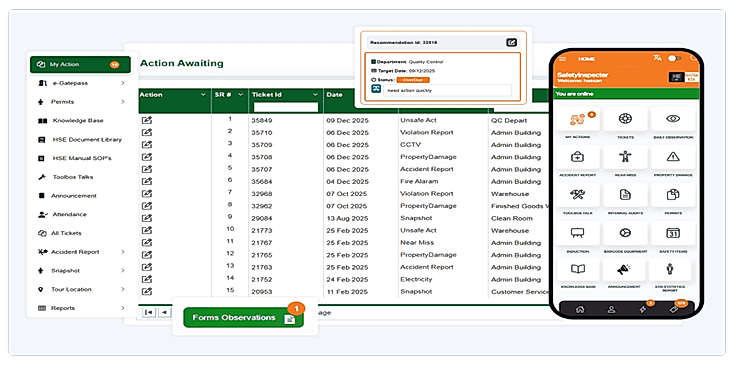Image resolution: width=736 pixels, height=368 pixels.
Task: Expand Snapshot submenu chevron
Action: click(123, 271)
